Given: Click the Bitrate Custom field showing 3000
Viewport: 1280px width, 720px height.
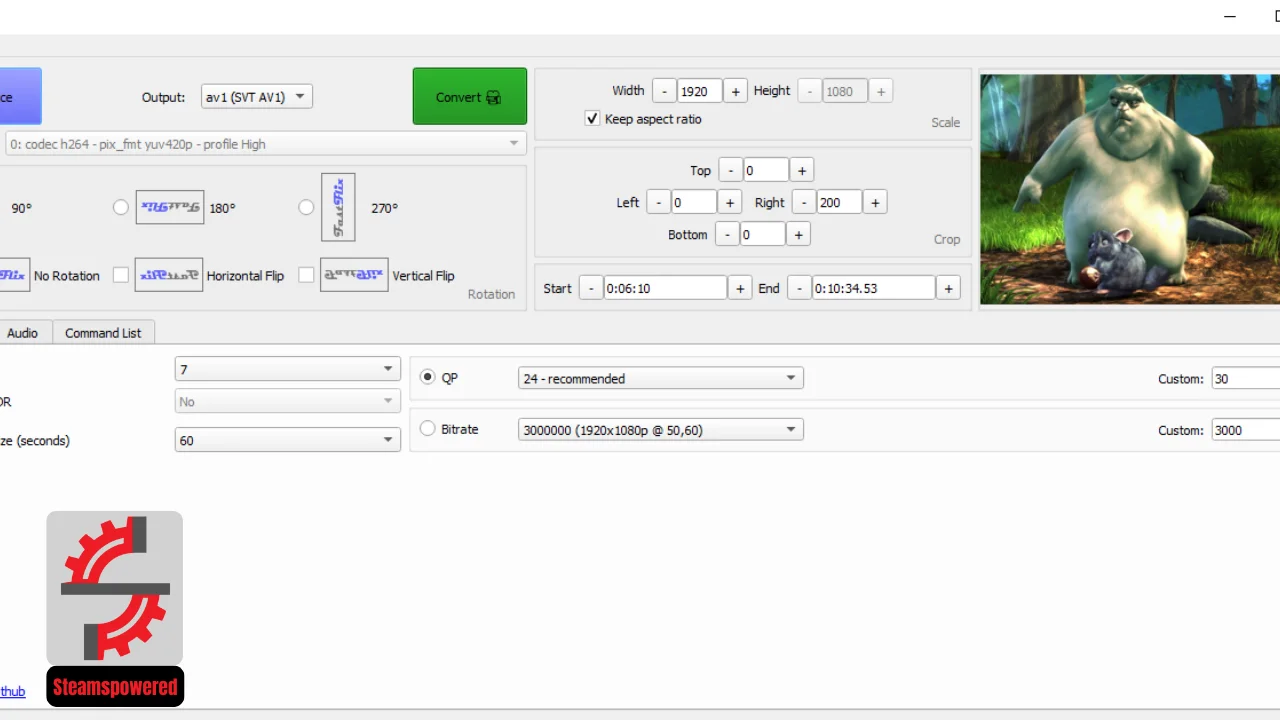Looking at the screenshot, I should click(1245, 430).
